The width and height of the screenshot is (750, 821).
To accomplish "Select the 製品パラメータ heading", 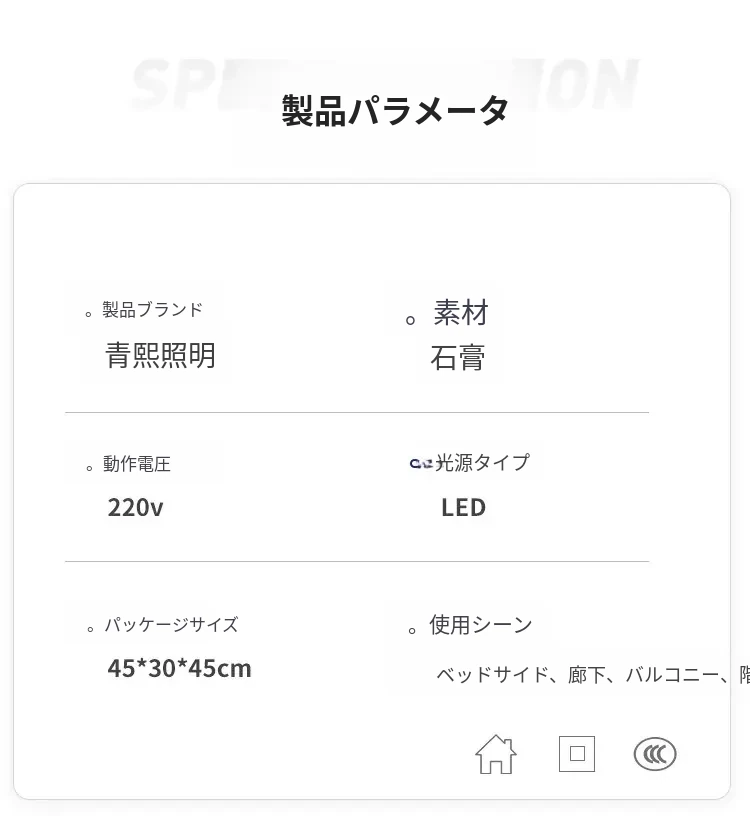I will pos(395,111).
